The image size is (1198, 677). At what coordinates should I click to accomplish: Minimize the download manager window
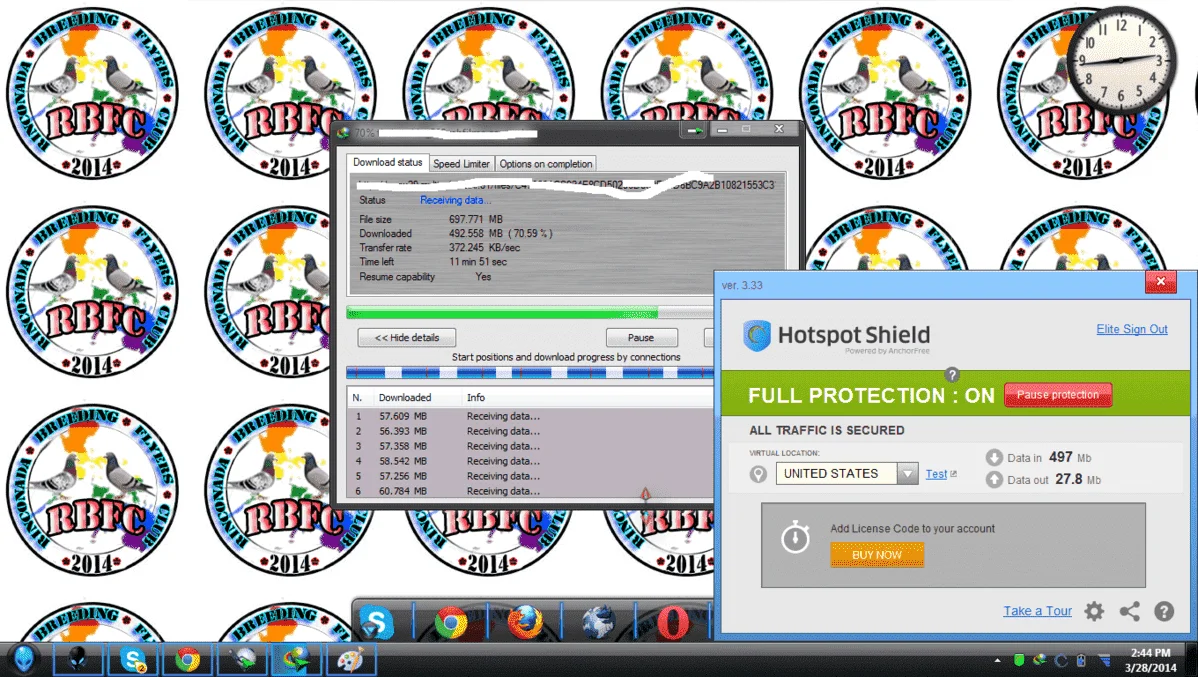[x=722, y=130]
